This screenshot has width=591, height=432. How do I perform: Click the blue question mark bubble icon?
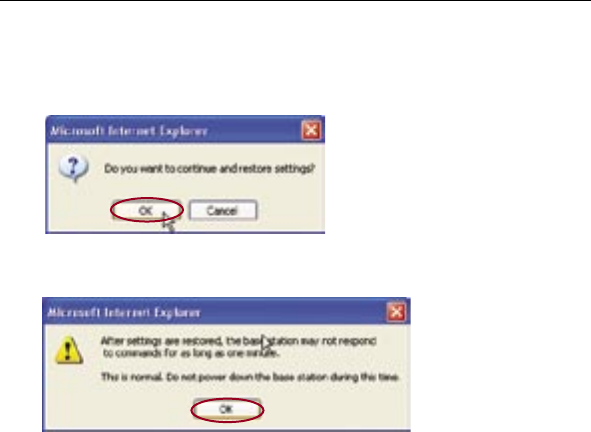pyautogui.click(x=73, y=169)
